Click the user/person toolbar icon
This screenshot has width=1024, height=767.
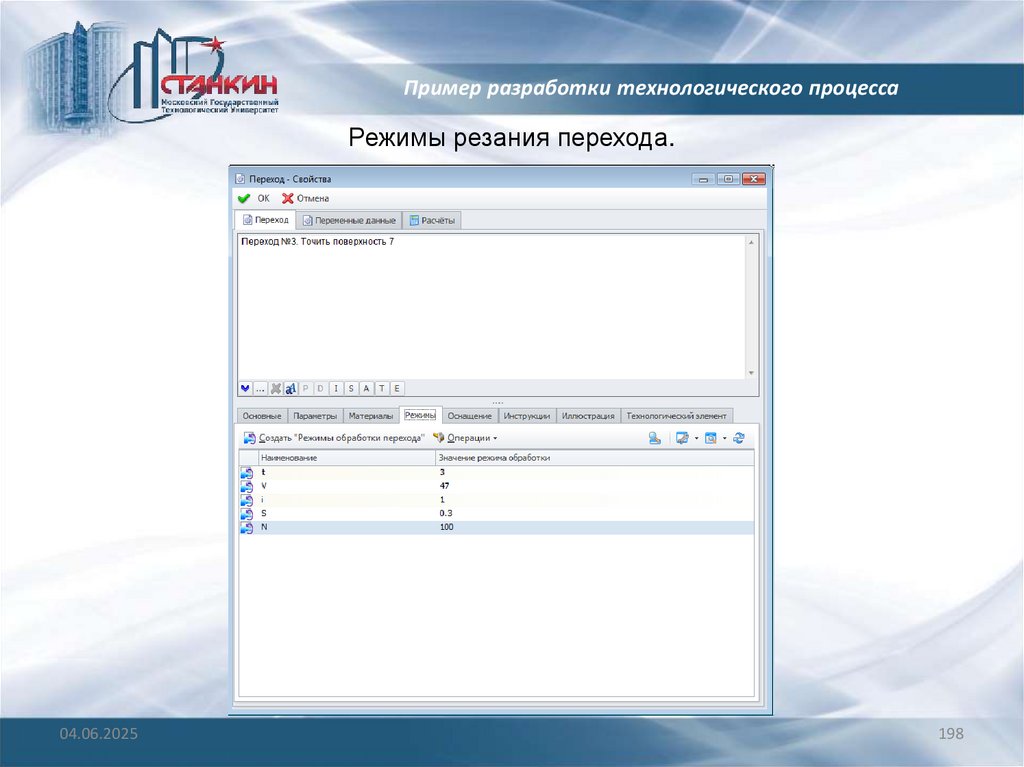[654, 438]
